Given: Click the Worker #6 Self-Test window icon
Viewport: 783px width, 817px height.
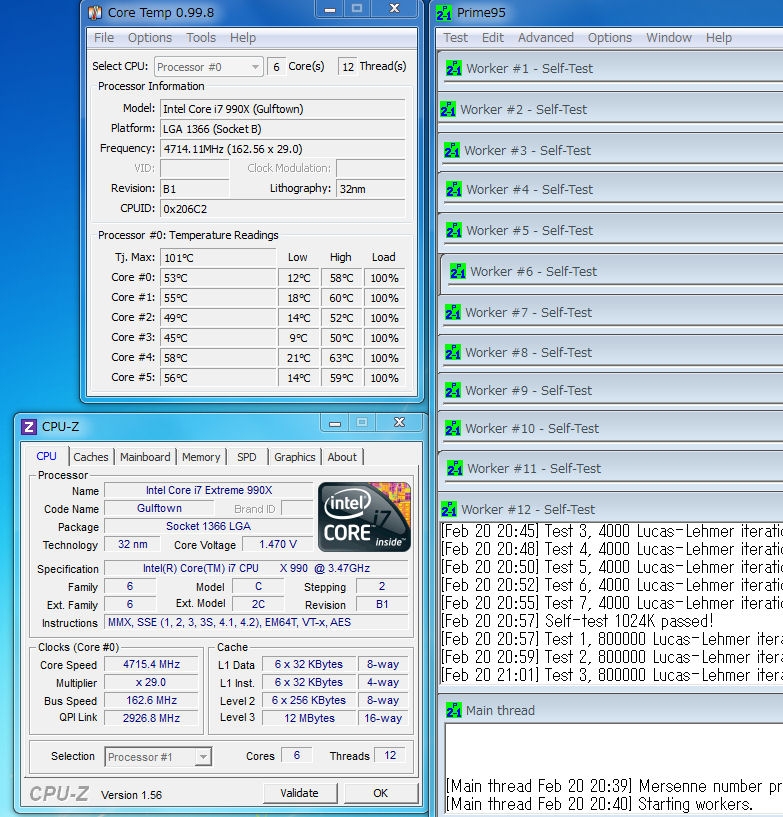Looking at the screenshot, I should point(457,271).
